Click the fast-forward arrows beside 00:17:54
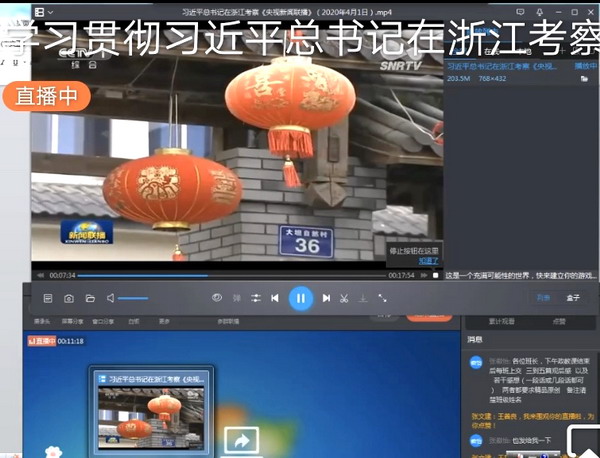 click(424, 275)
